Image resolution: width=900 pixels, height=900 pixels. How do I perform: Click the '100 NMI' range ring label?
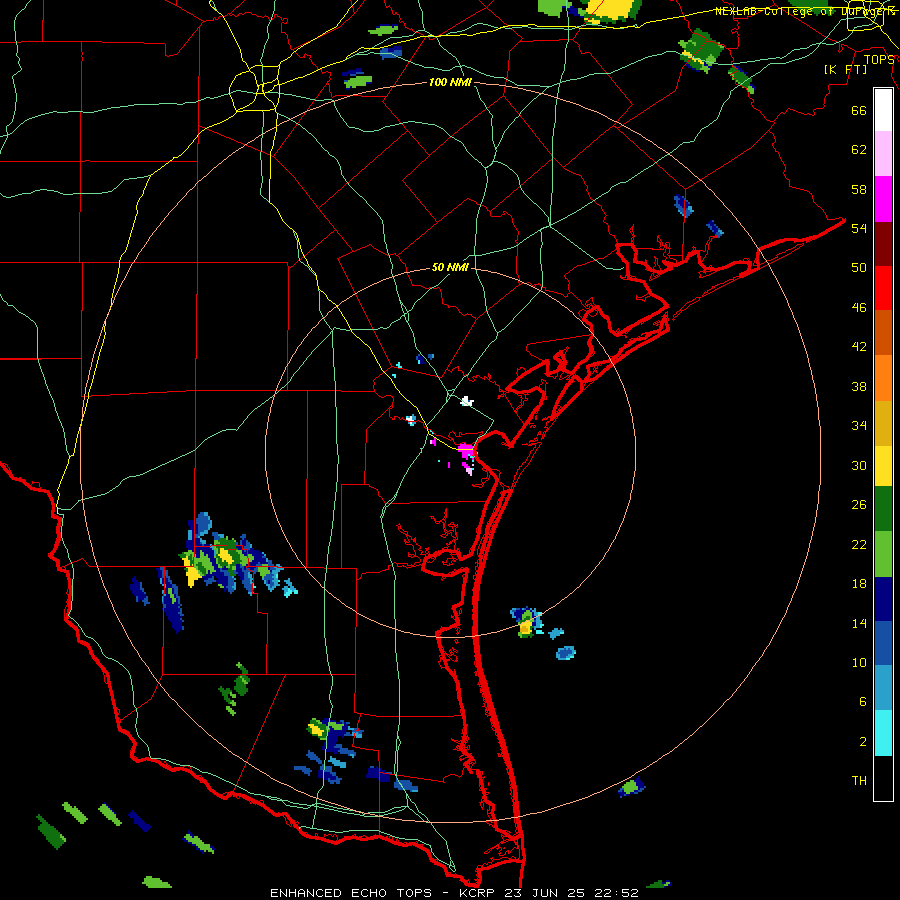[x=450, y=83]
